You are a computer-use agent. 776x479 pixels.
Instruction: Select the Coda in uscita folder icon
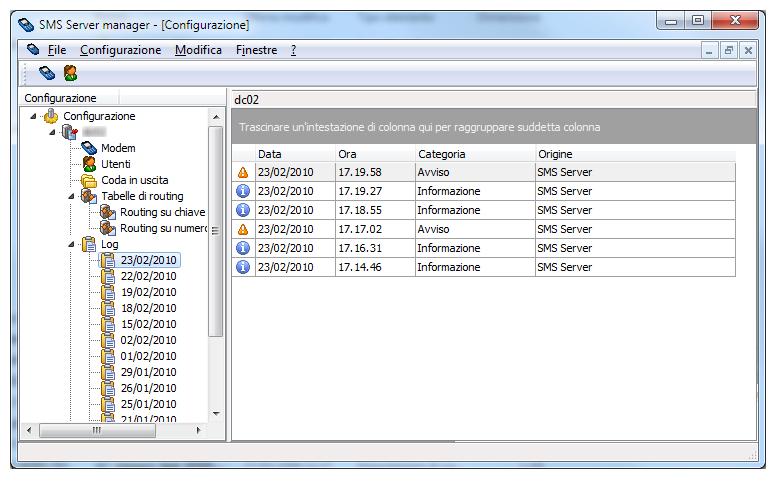(89, 180)
